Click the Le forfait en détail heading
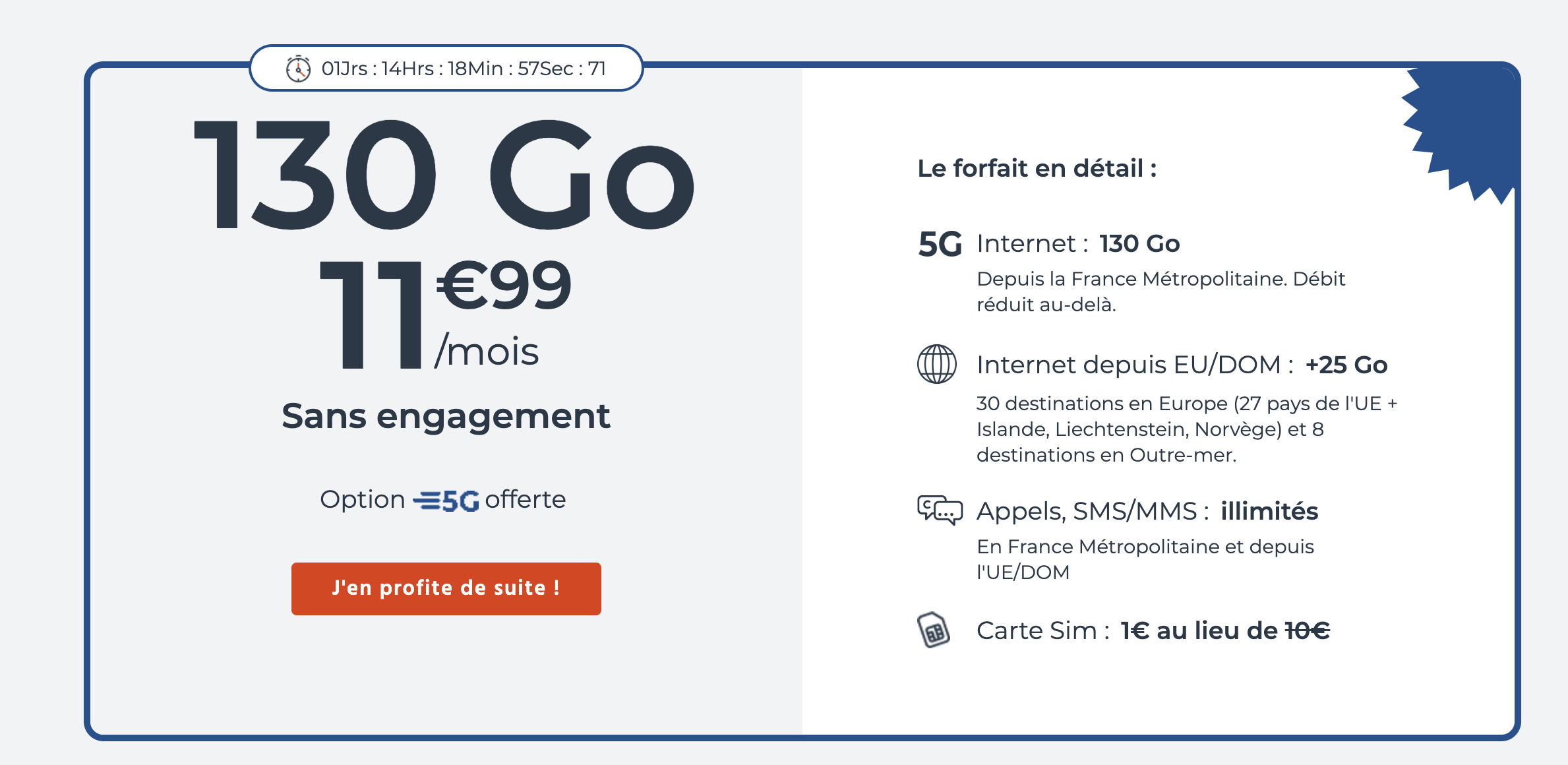The image size is (1568, 765). 1037,168
